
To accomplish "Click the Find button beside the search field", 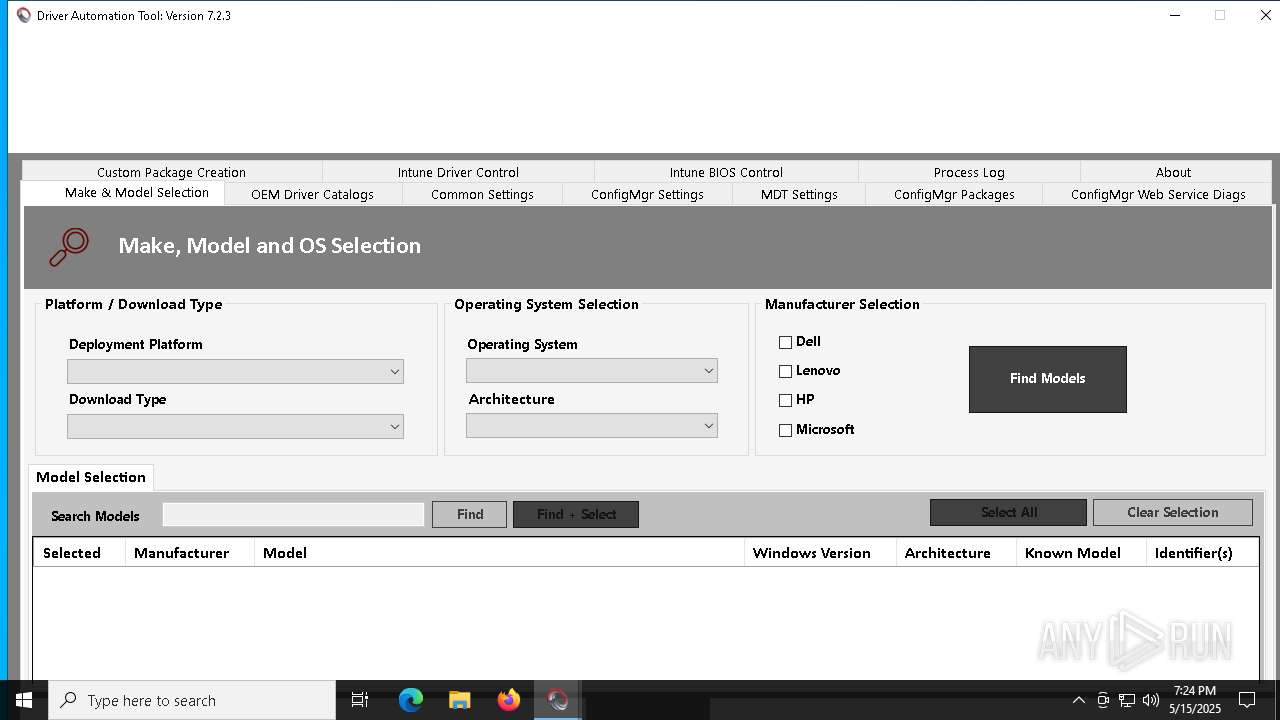I will 470,514.
